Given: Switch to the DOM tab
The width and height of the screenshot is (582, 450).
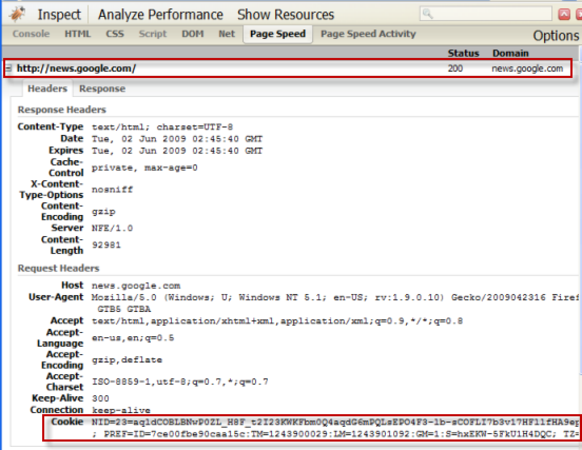Looking at the screenshot, I should tap(192, 34).
